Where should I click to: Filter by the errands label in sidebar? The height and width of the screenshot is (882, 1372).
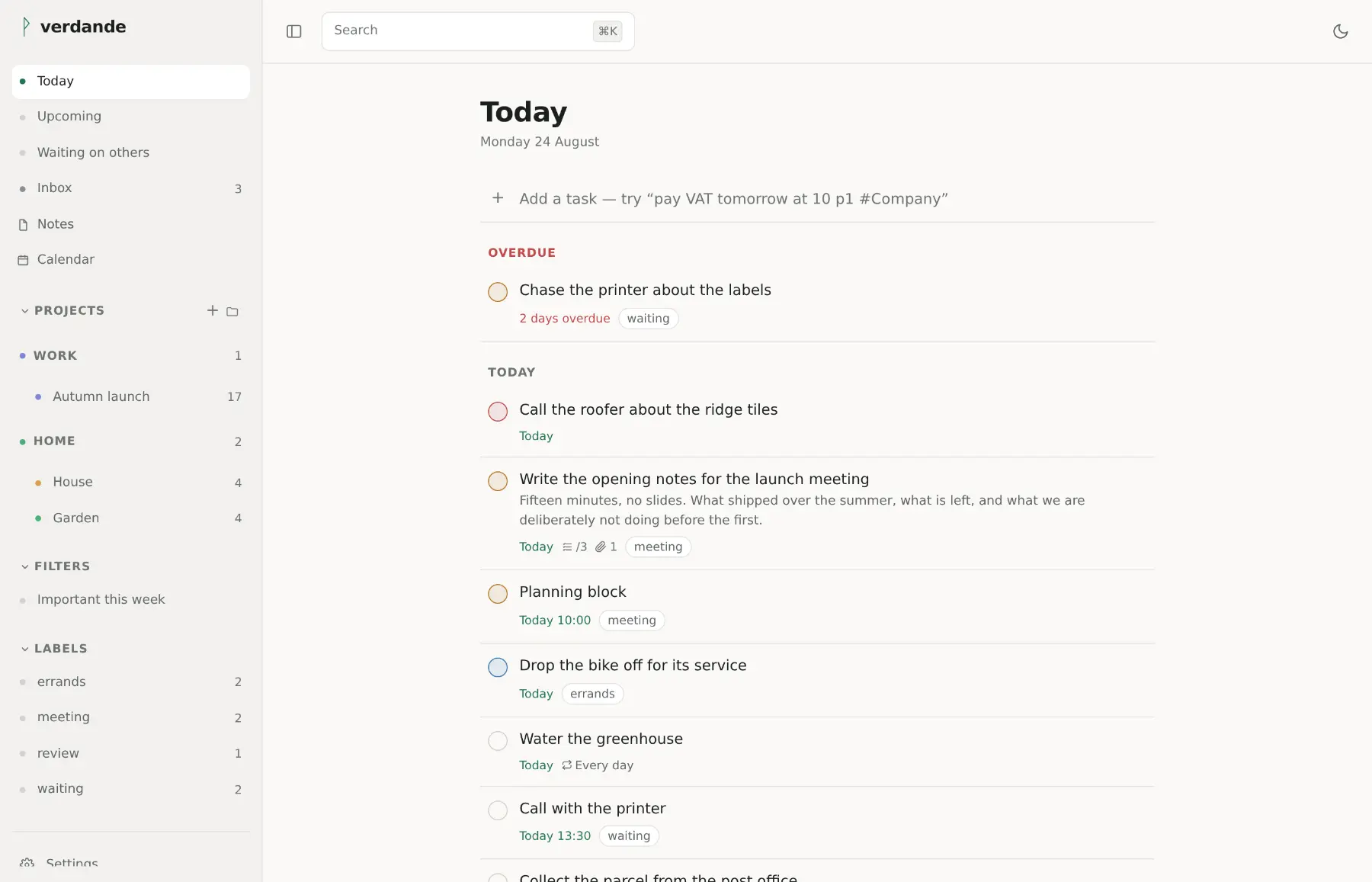(131, 682)
